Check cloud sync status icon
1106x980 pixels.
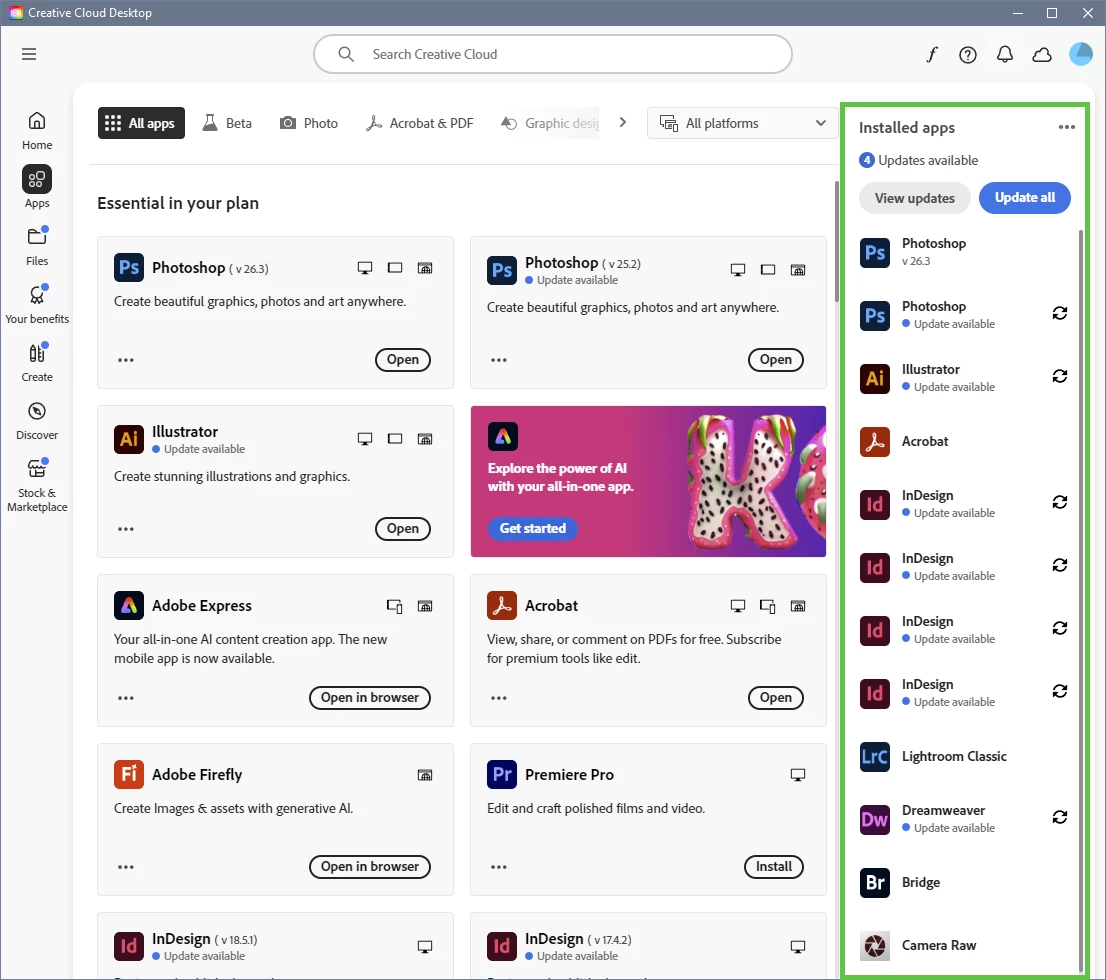(x=1042, y=54)
